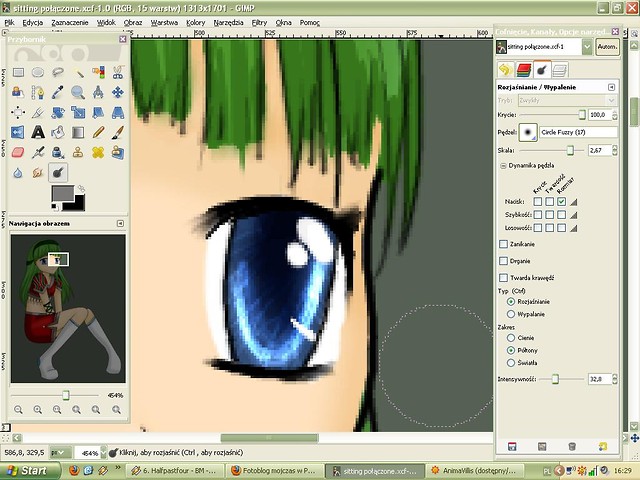
Task: Save tool options icon at panel bottom
Action: point(512,447)
